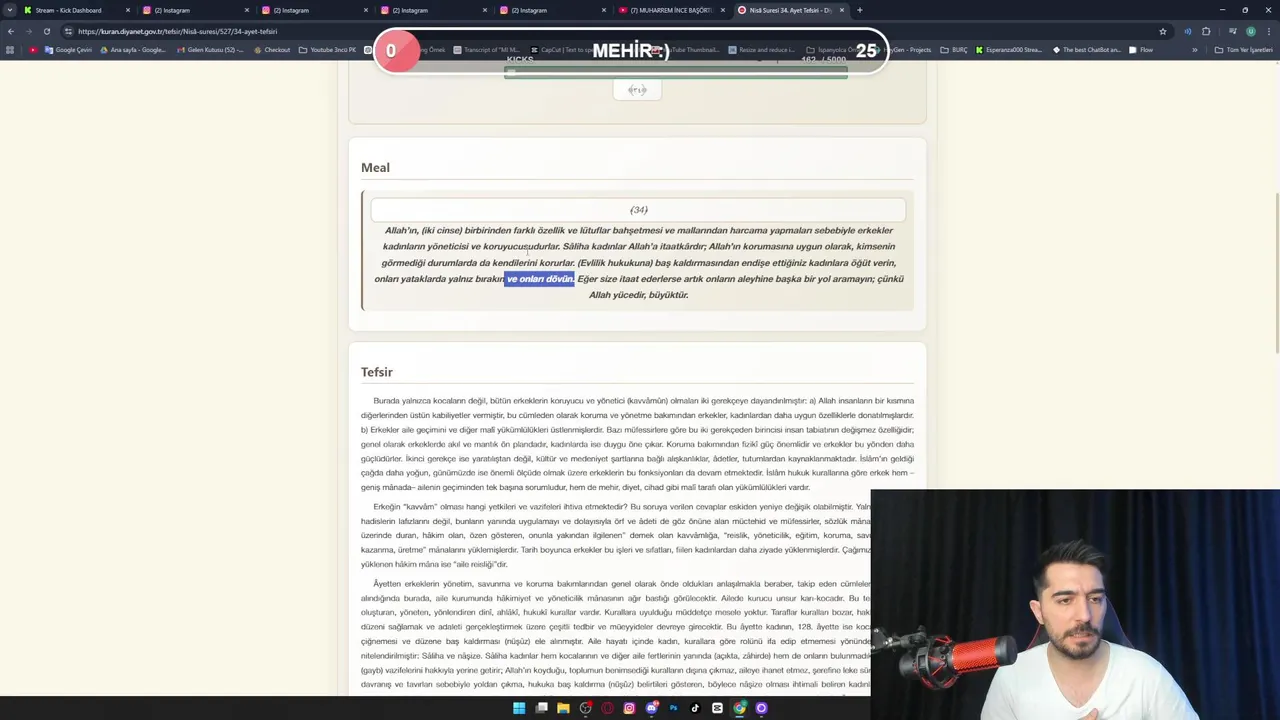Viewport: 1280px width, 720px height.
Task: Open the Tüm Yer İşaretleri folder
Action: 1243,49
